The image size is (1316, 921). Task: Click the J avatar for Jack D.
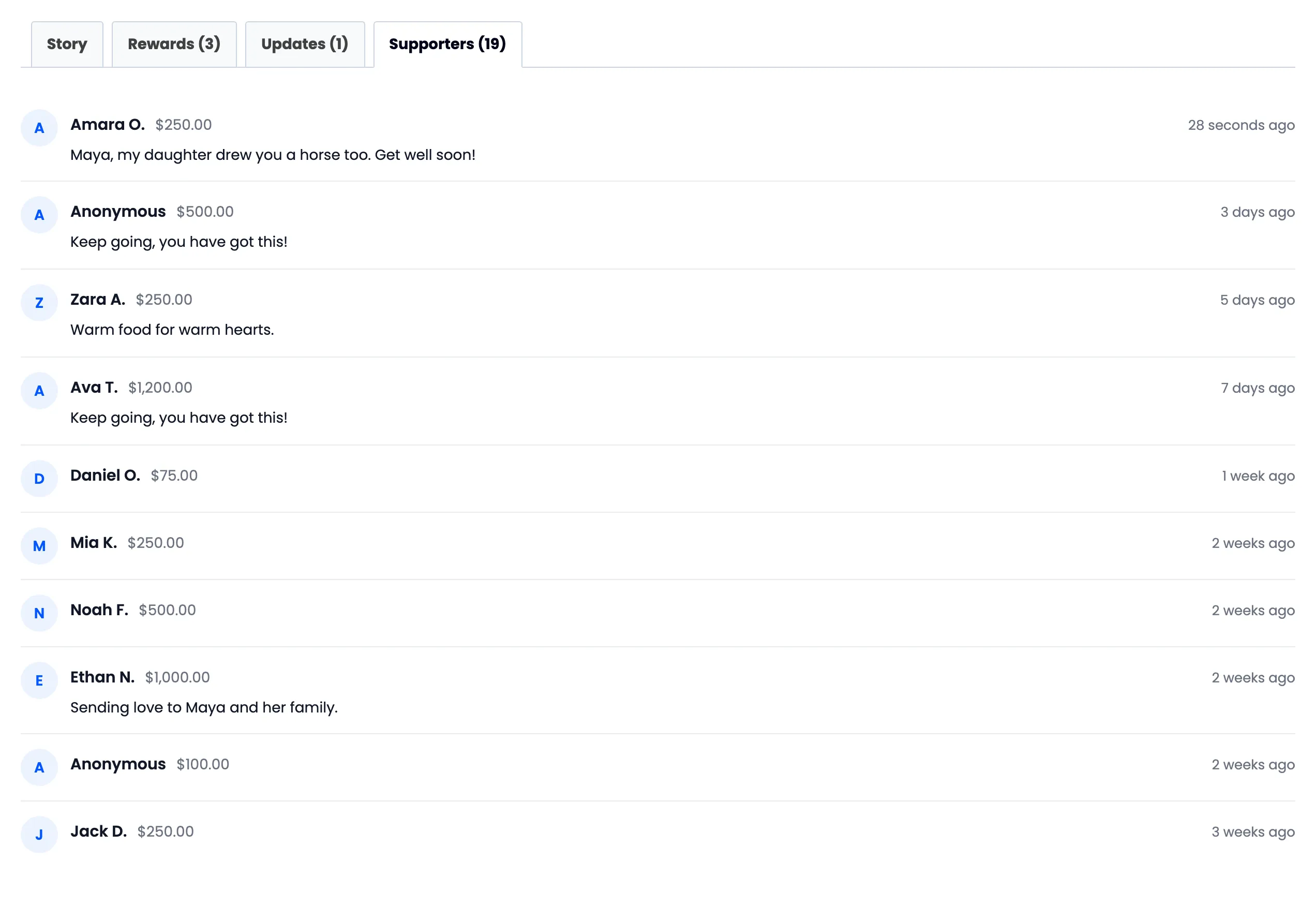(x=39, y=835)
